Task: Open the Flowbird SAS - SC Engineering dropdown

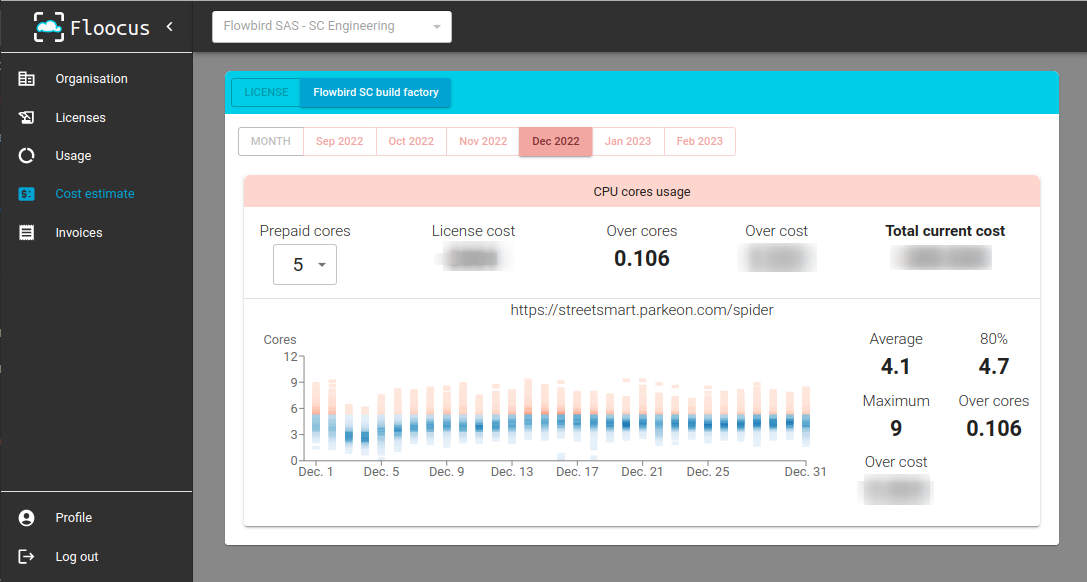Action: (x=331, y=27)
